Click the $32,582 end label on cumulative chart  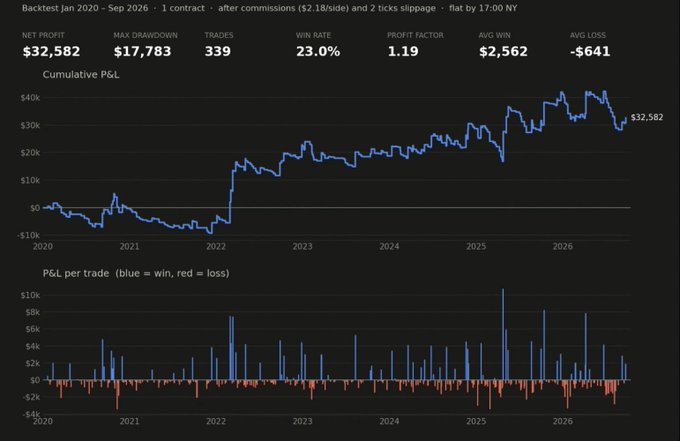point(647,117)
